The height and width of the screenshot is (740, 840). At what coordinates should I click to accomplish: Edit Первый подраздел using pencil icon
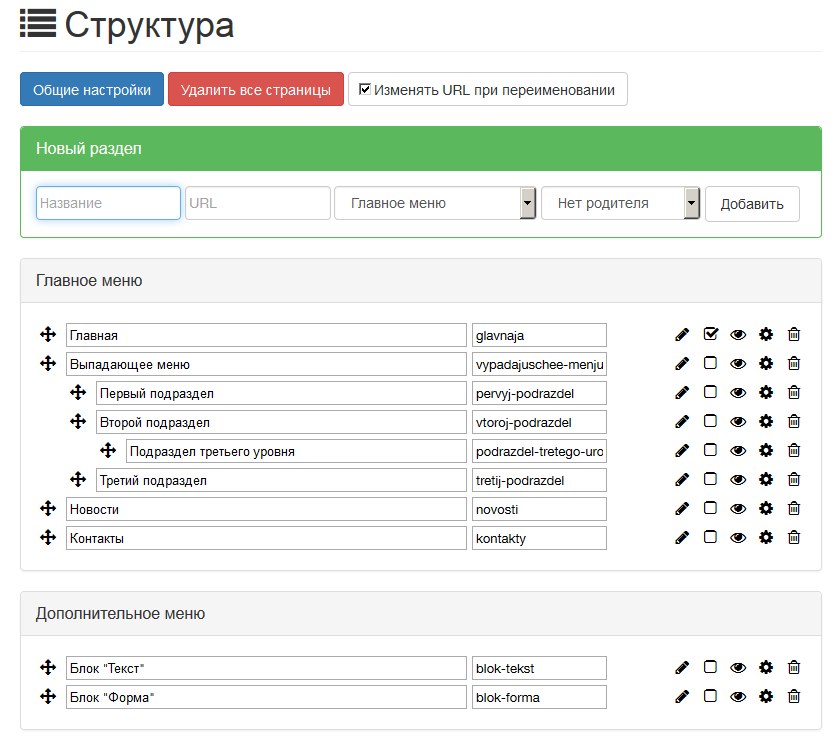[682, 393]
